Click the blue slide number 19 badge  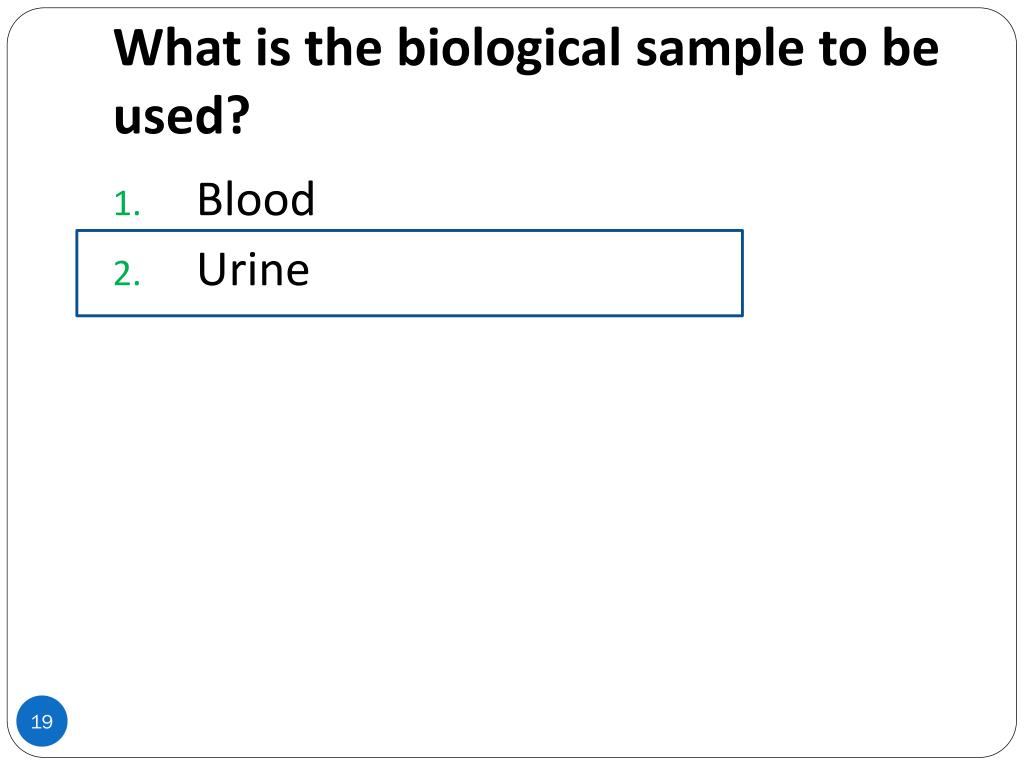pyautogui.click(x=42, y=721)
